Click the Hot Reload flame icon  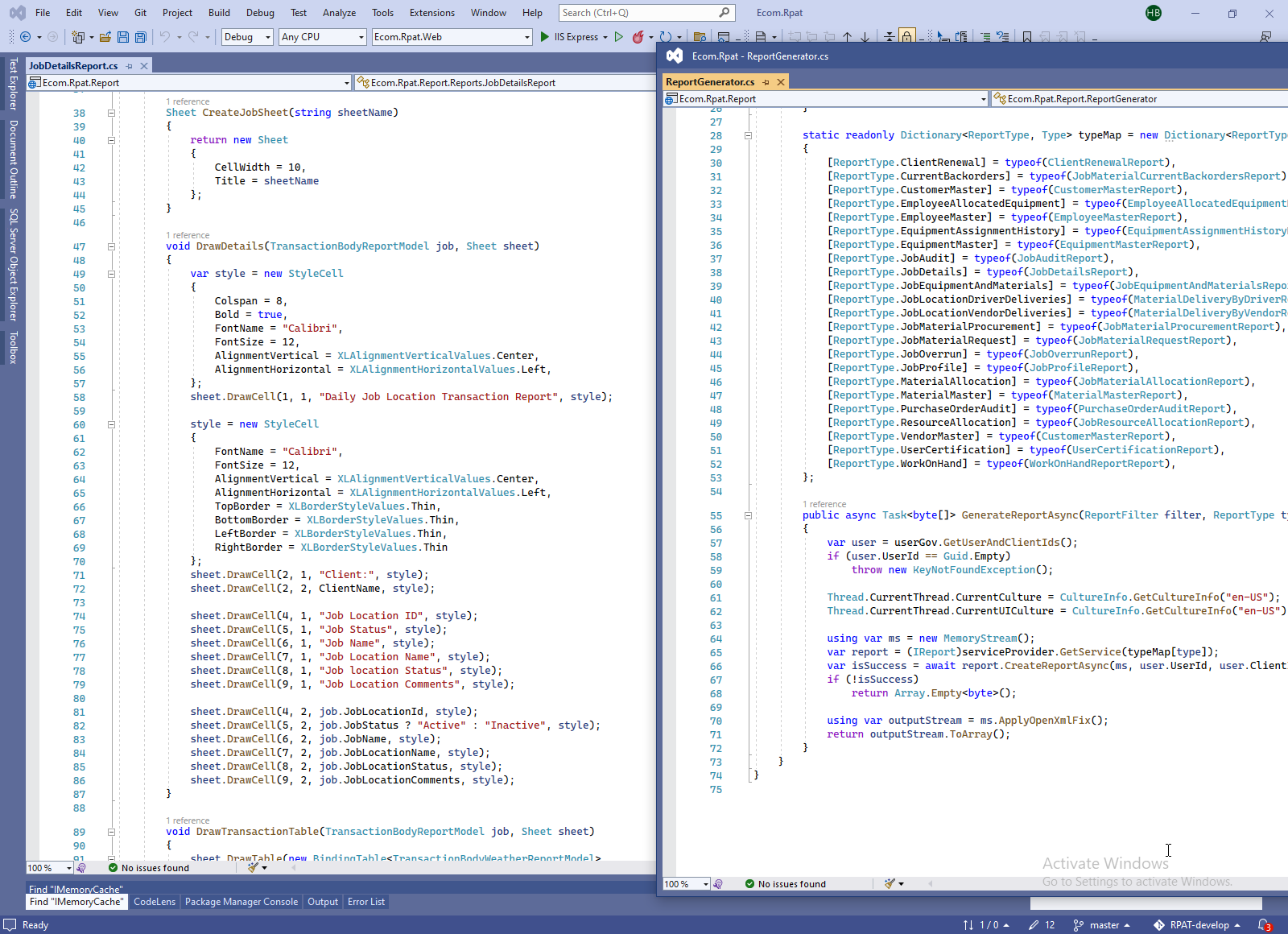(638, 37)
